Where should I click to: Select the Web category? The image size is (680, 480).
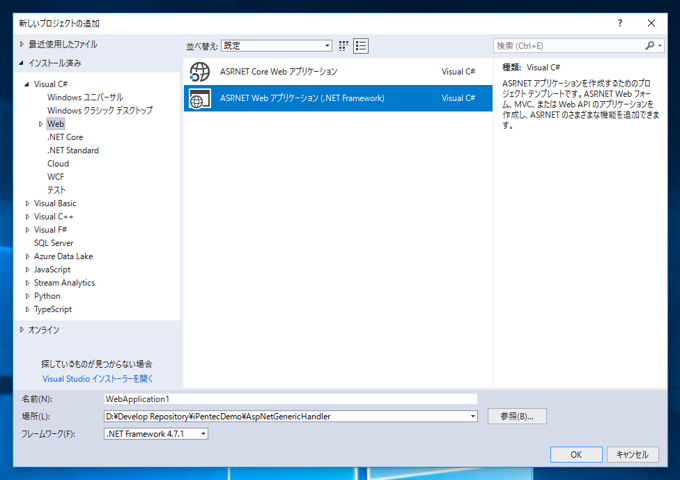pyautogui.click(x=56, y=124)
